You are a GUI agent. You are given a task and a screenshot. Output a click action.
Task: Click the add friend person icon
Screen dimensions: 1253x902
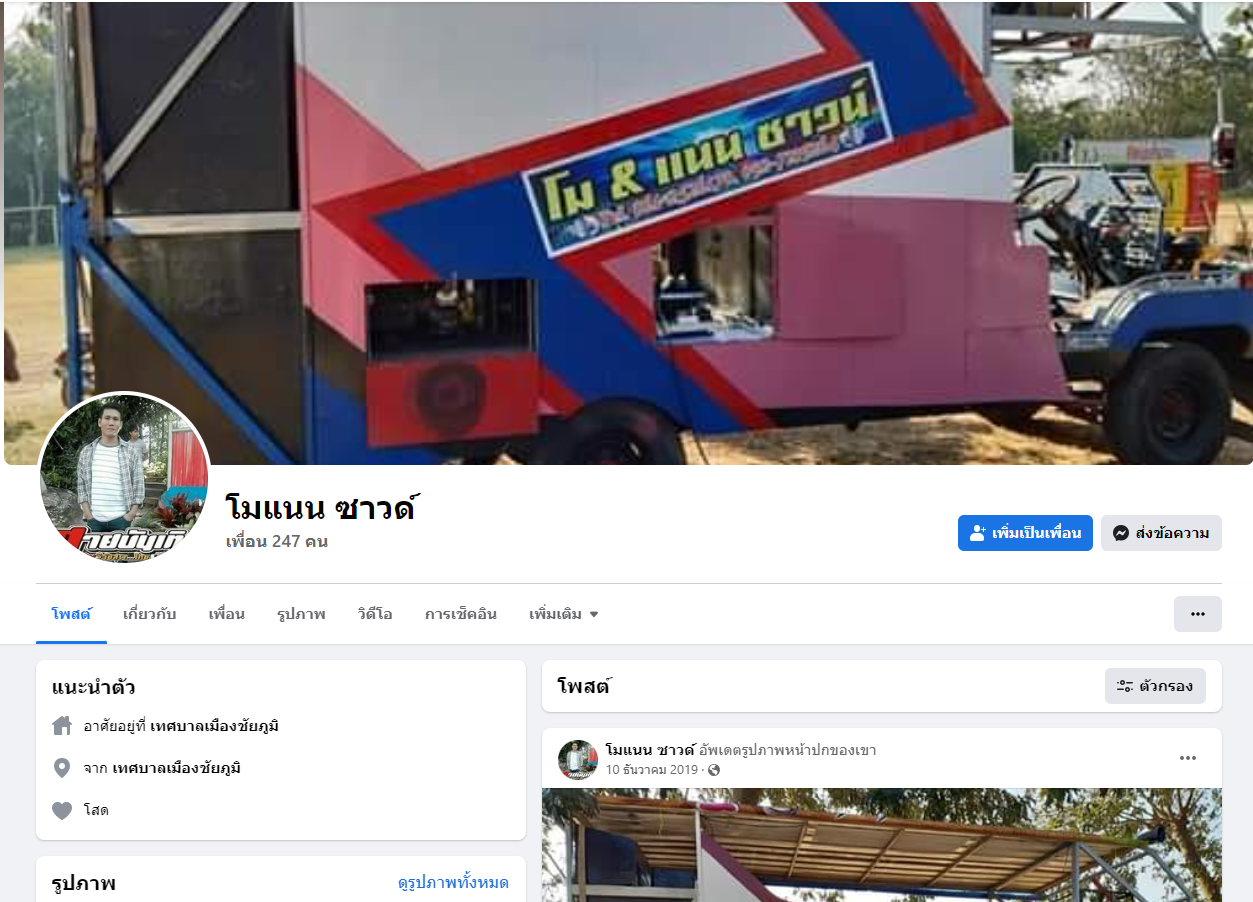(978, 533)
